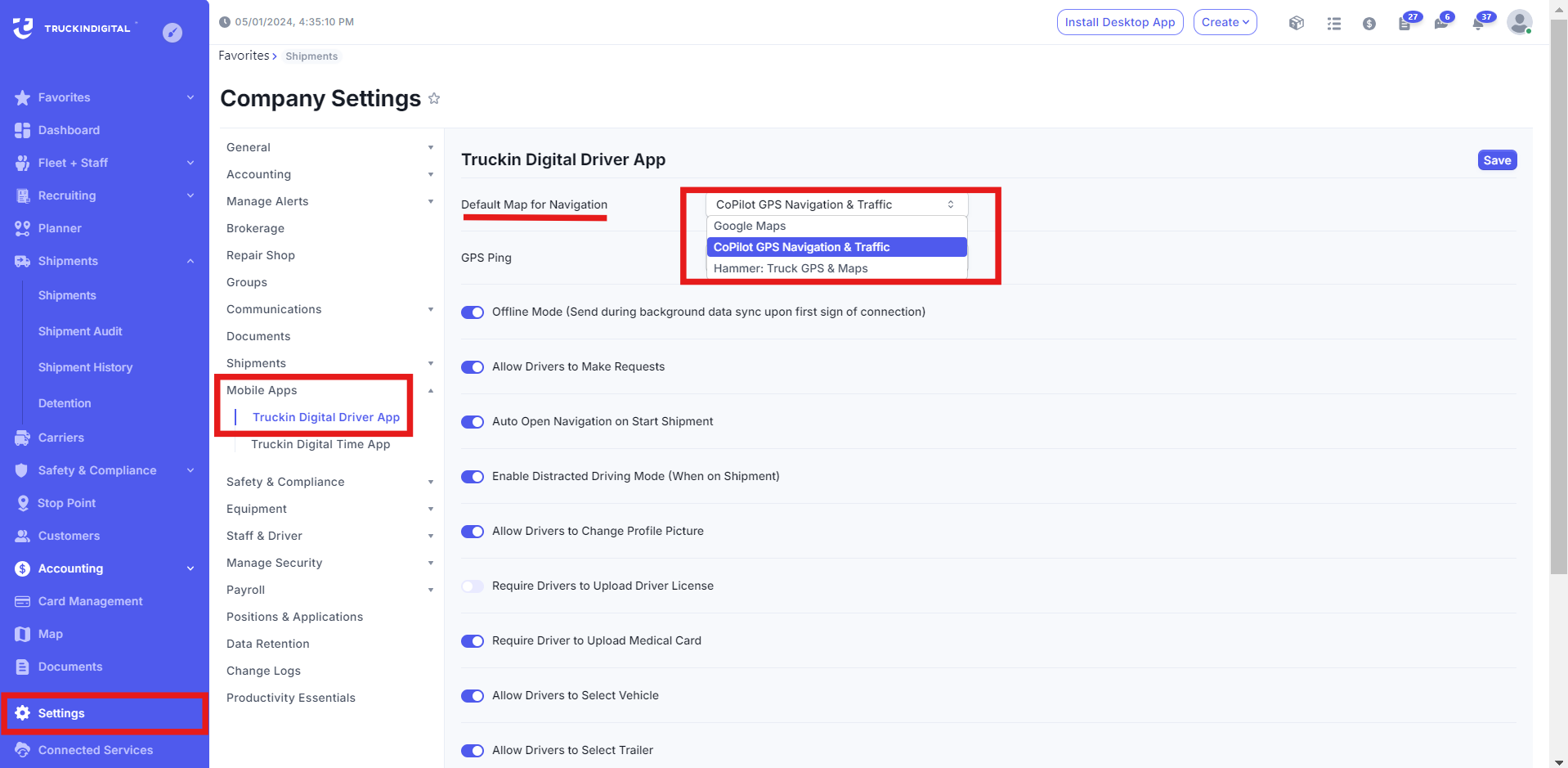
Task: Click the Settings gear icon
Action: tap(22, 713)
